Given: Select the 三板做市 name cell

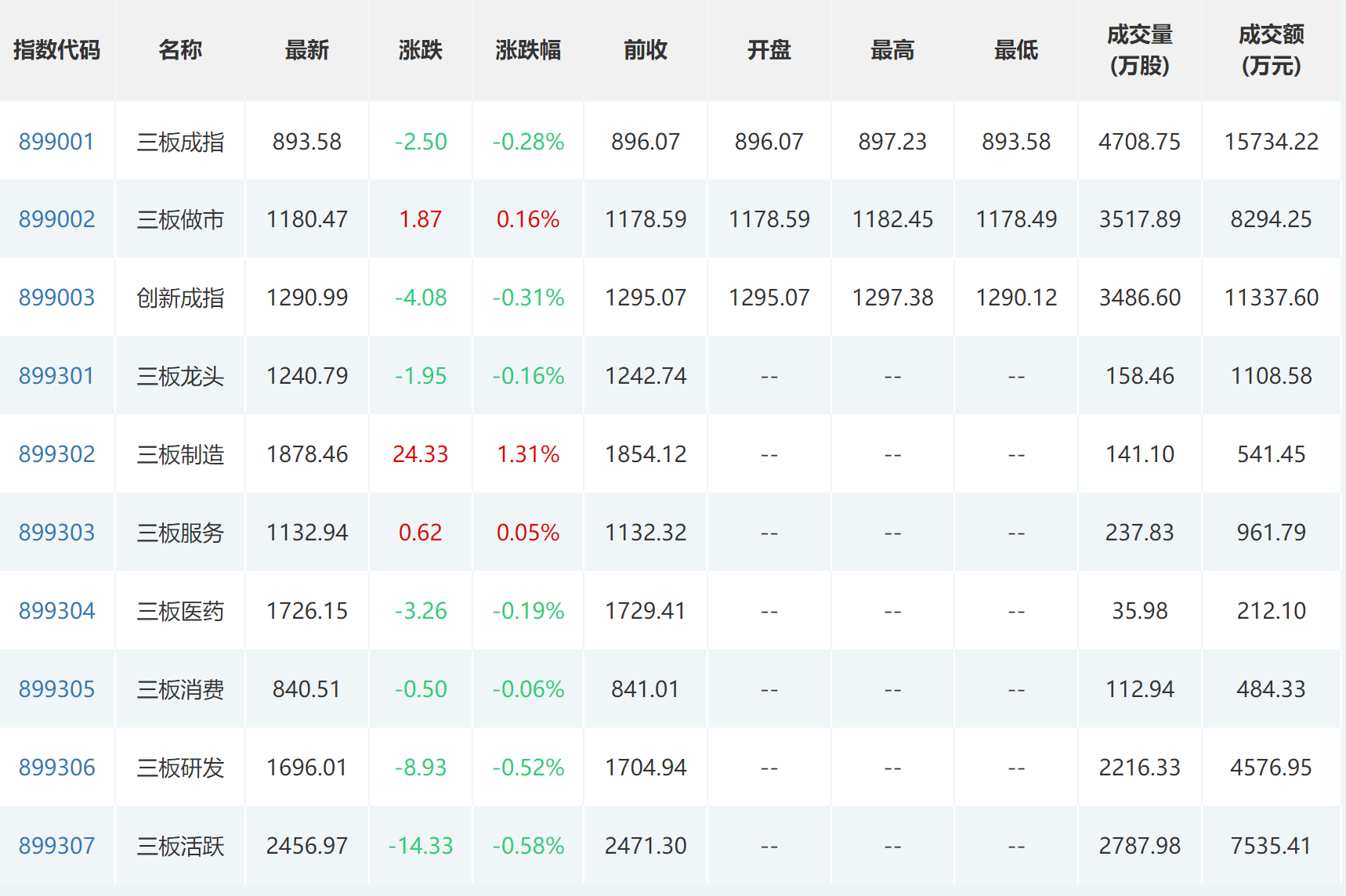Looking at the screenshot, I should (x=180, y=219).
